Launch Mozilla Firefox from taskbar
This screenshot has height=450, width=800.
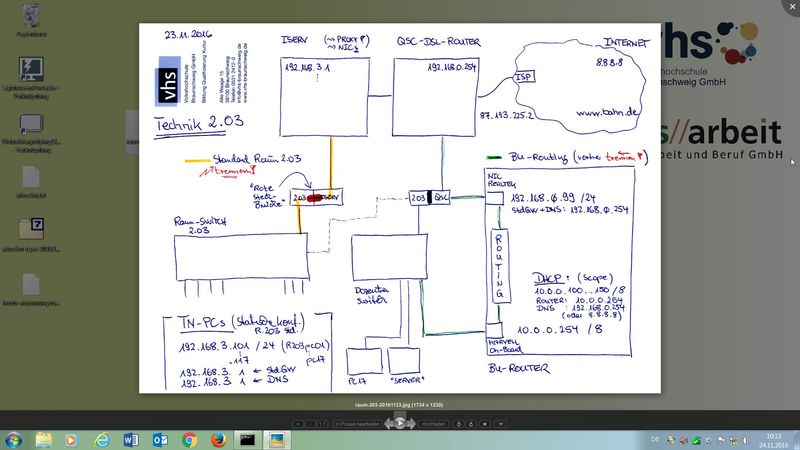click(218, 440)
